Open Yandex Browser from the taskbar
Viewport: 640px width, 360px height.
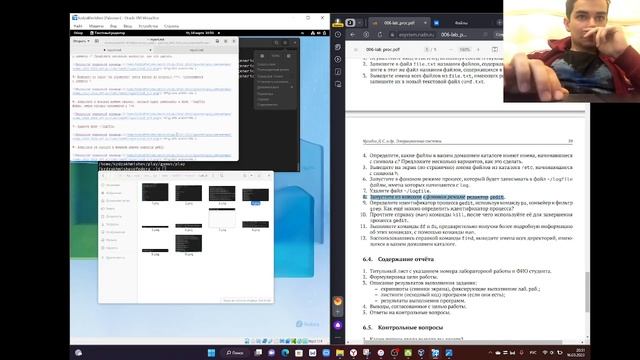click(353, 353)
